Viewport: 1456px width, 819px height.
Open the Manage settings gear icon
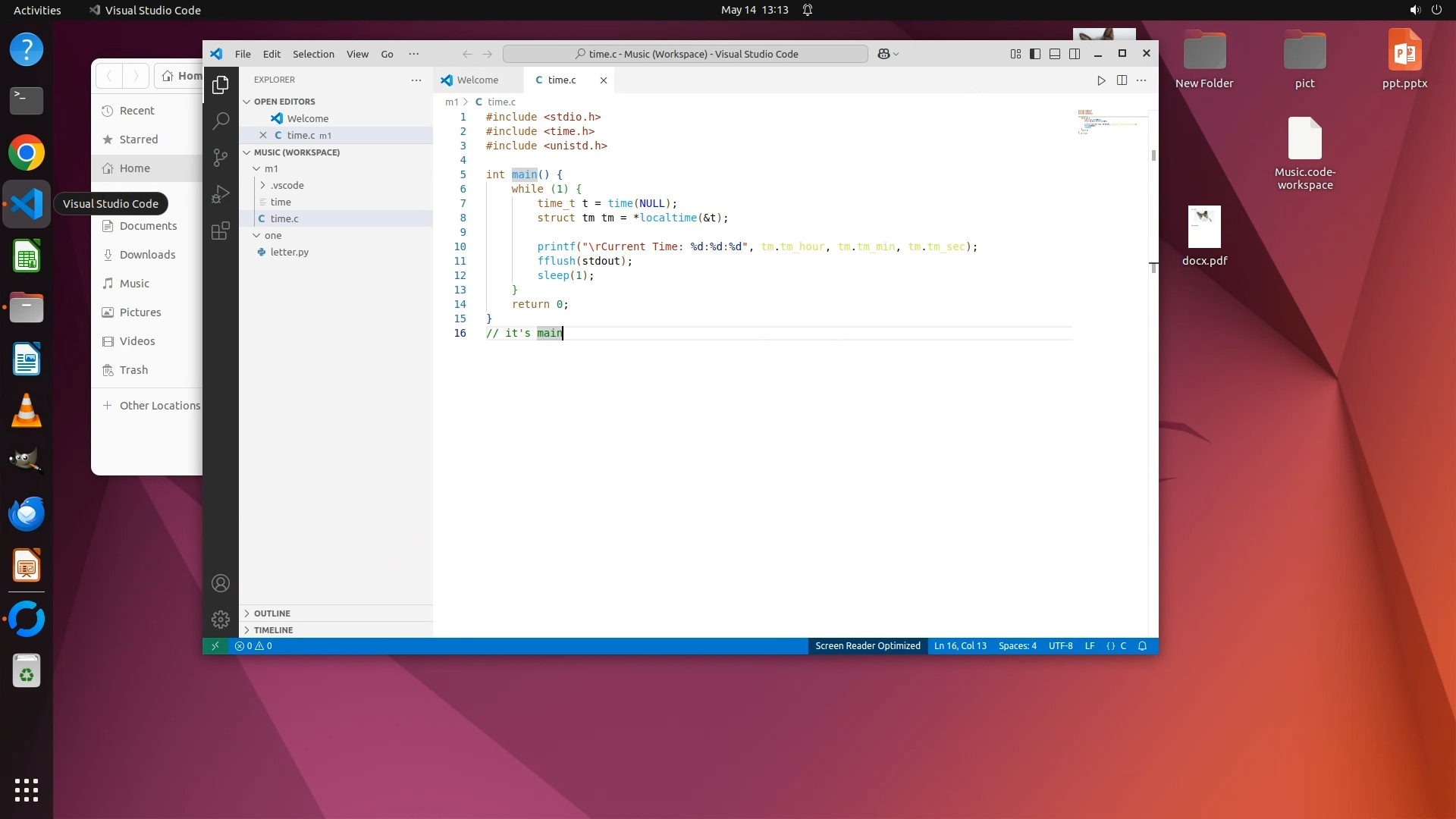pos(221,620)
